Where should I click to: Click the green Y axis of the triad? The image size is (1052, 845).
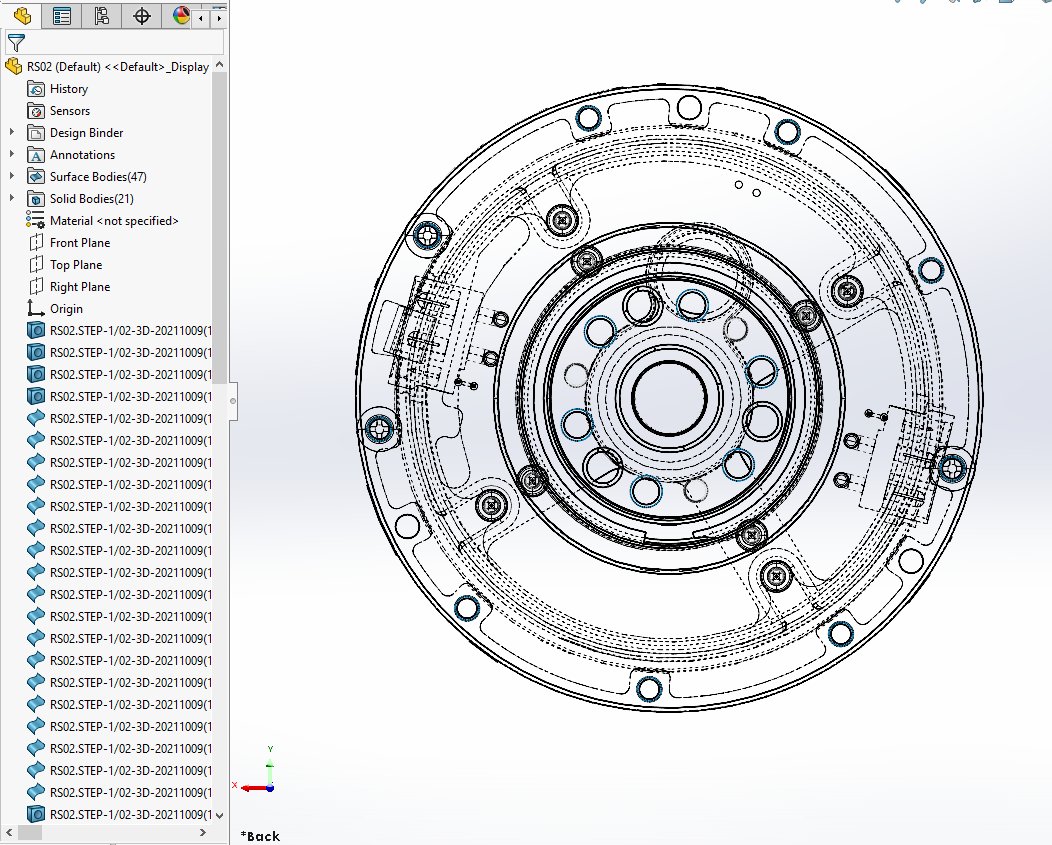[270, 772]
